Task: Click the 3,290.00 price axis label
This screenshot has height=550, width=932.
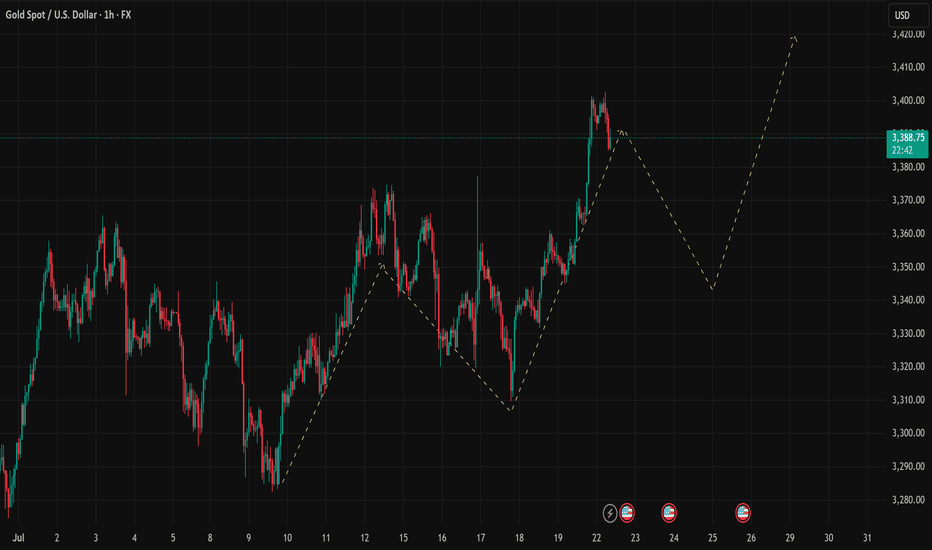Action: [908, 467]
